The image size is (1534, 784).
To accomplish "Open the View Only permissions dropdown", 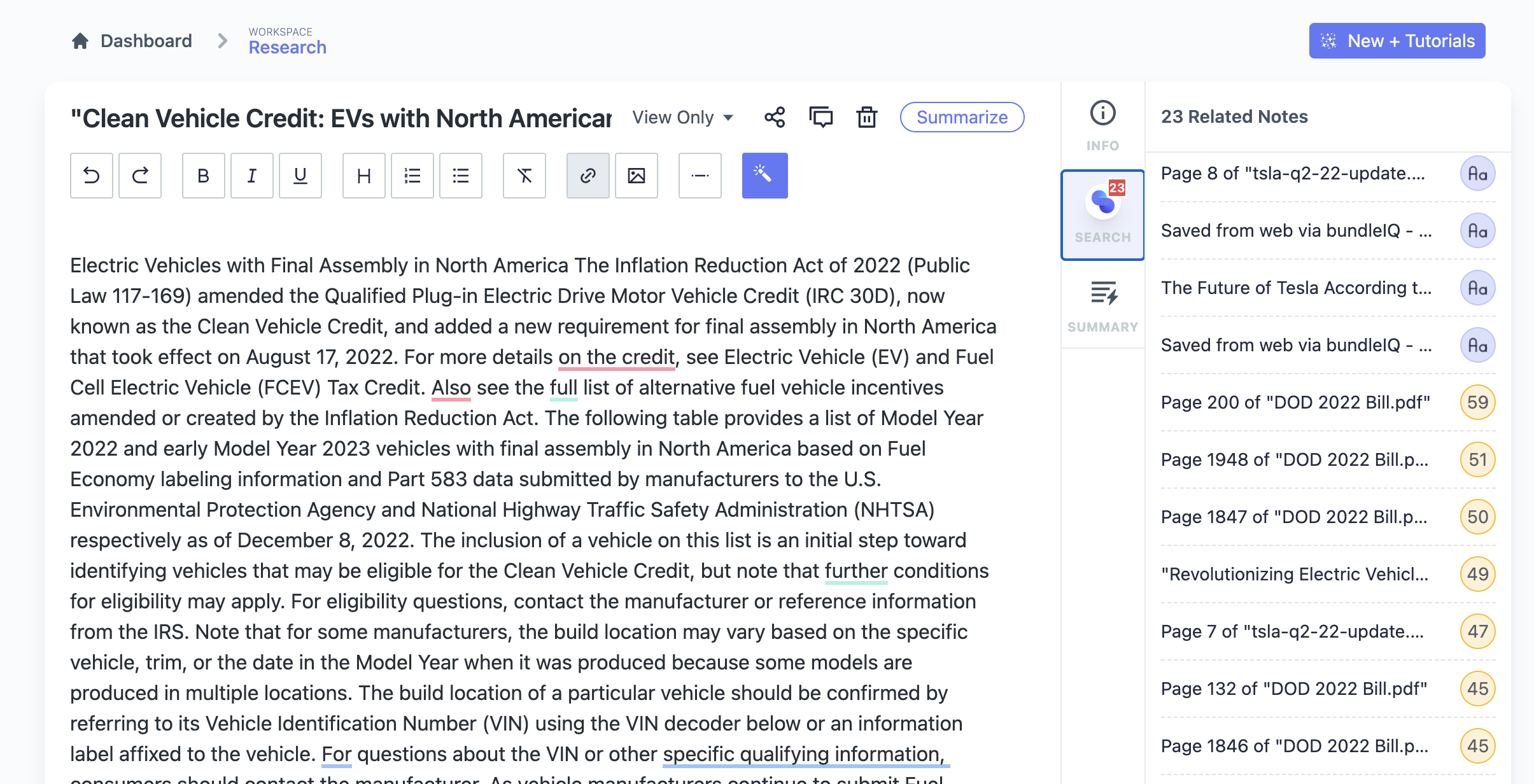I will point(682,117).
